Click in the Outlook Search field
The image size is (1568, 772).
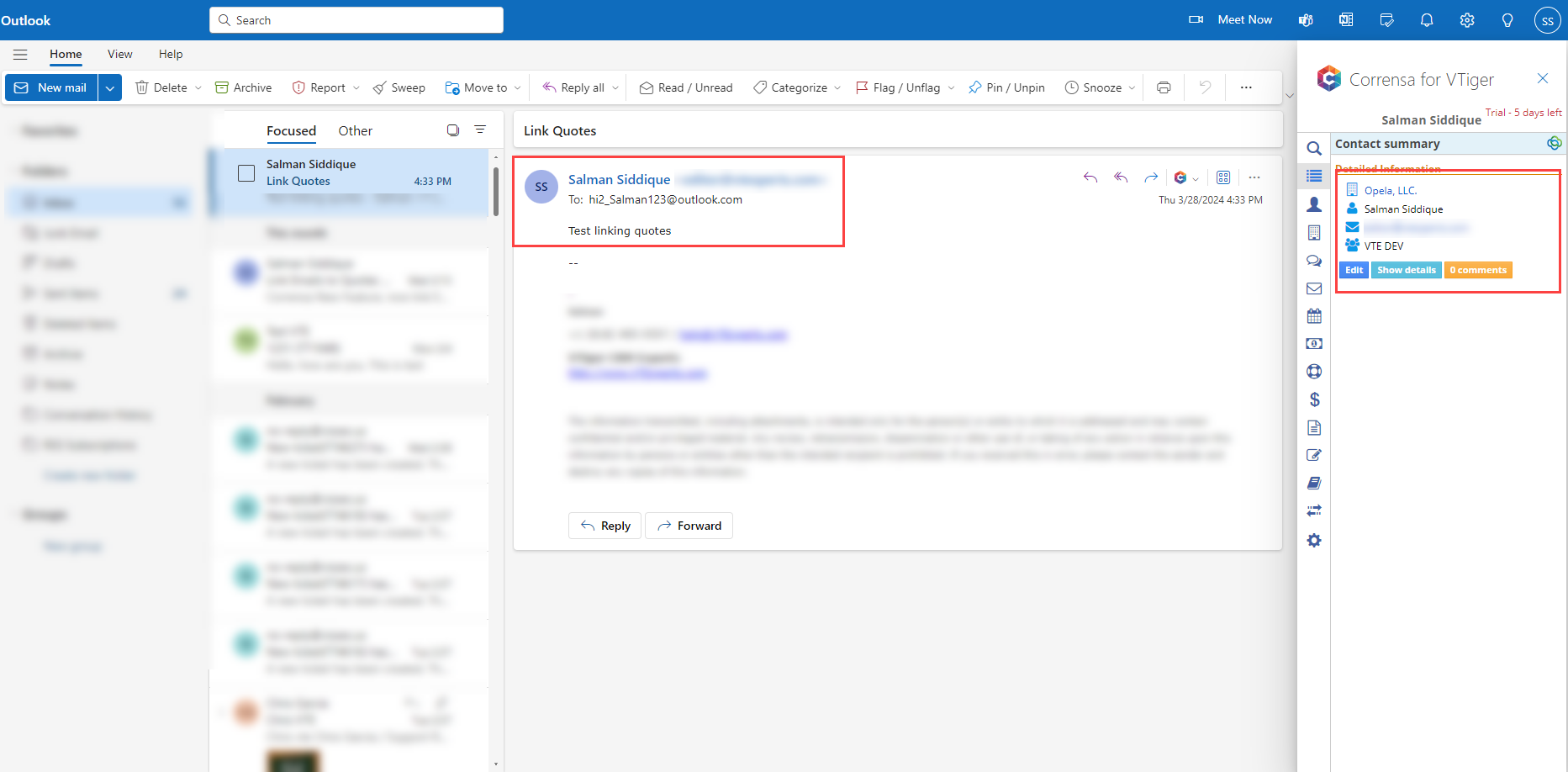356,20
